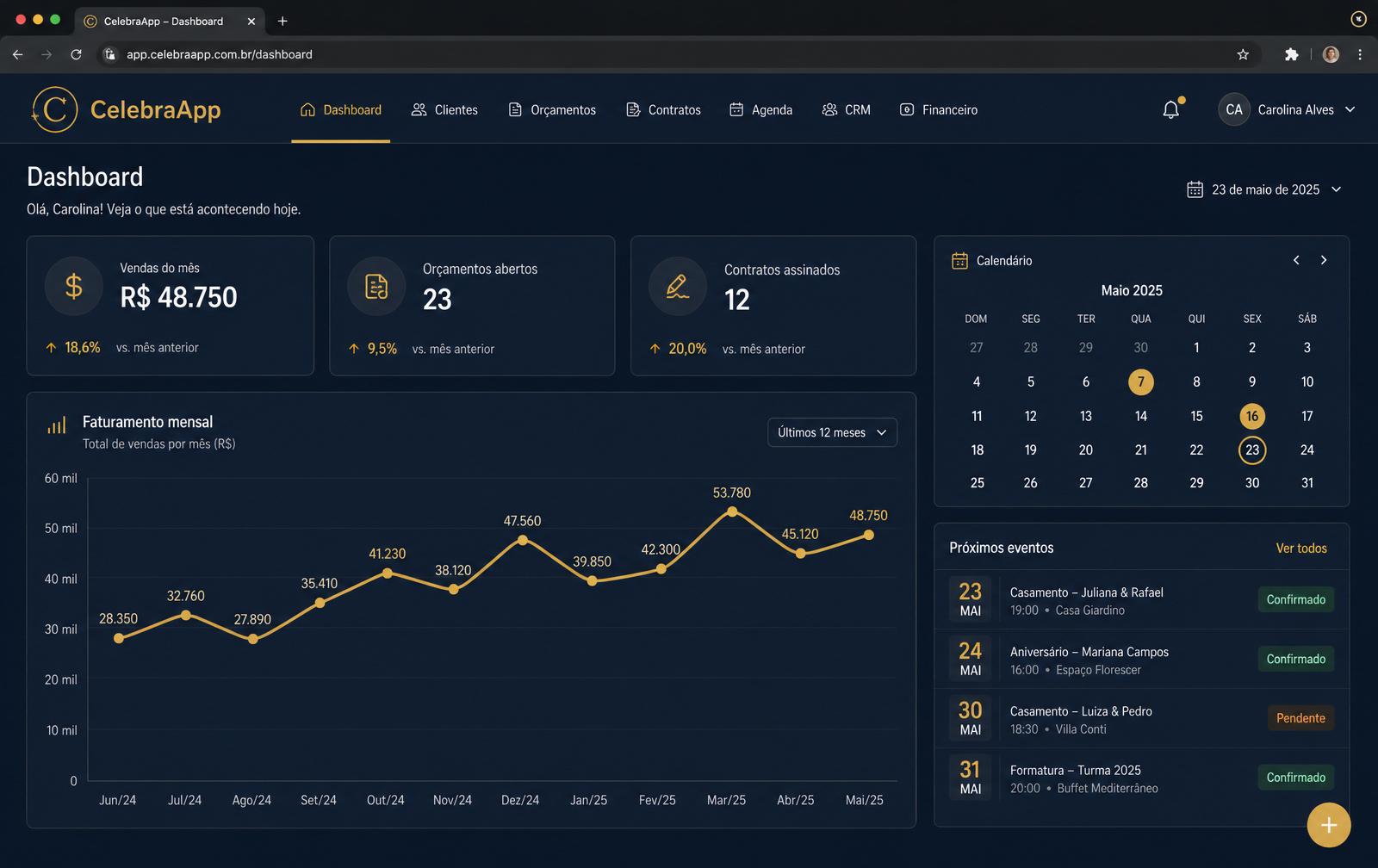Click Confirmado badge for Formatura – Turma 2025
The width and height of the screenshot is (1378, 868).
click(x=1295, y=778)
